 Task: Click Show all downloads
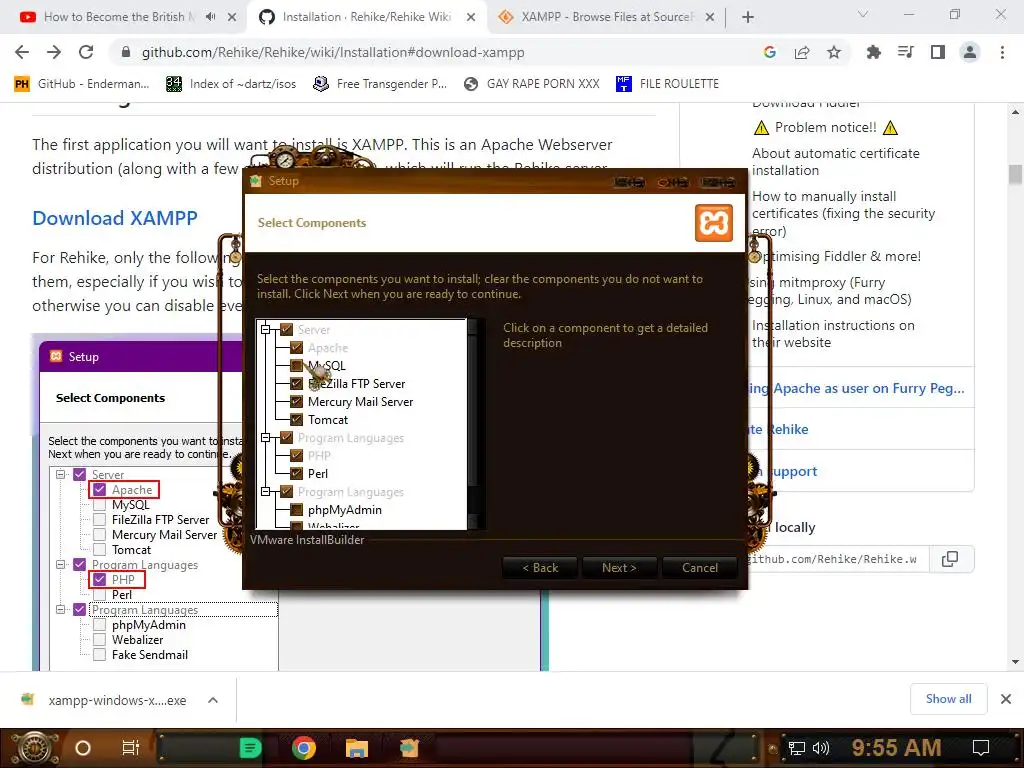coord(948,699)
